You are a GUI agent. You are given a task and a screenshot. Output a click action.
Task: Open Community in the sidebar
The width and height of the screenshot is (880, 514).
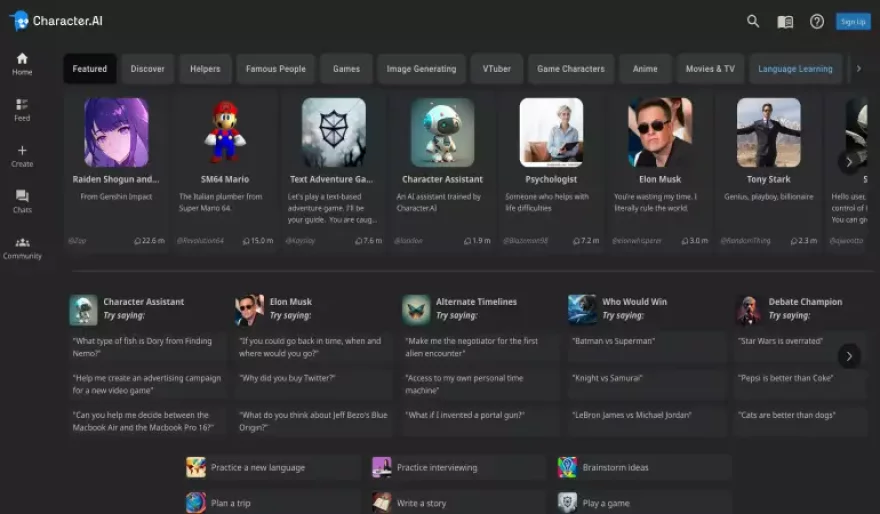click(22, 248)
